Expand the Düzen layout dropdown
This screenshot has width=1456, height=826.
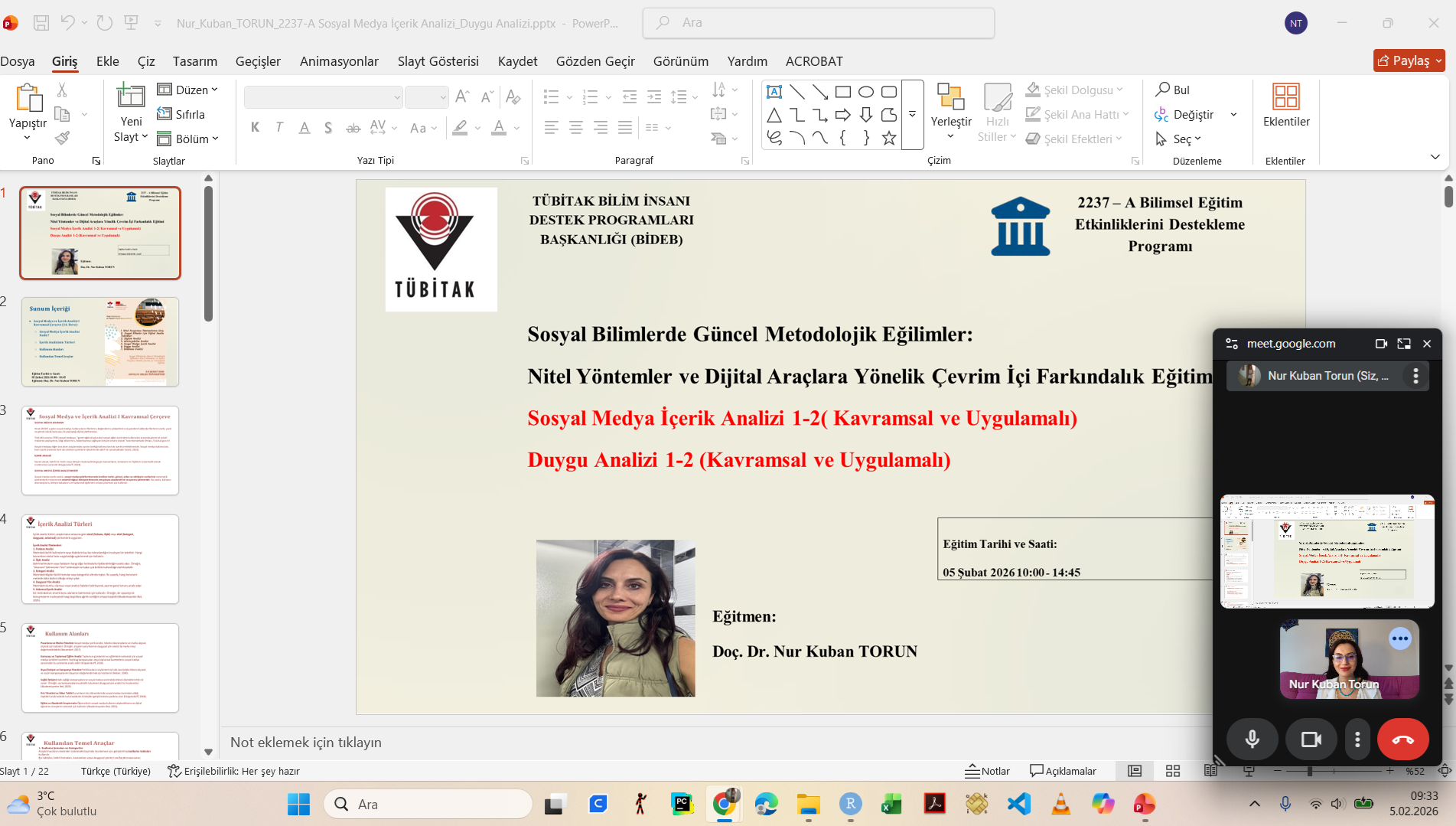point(187,90)
